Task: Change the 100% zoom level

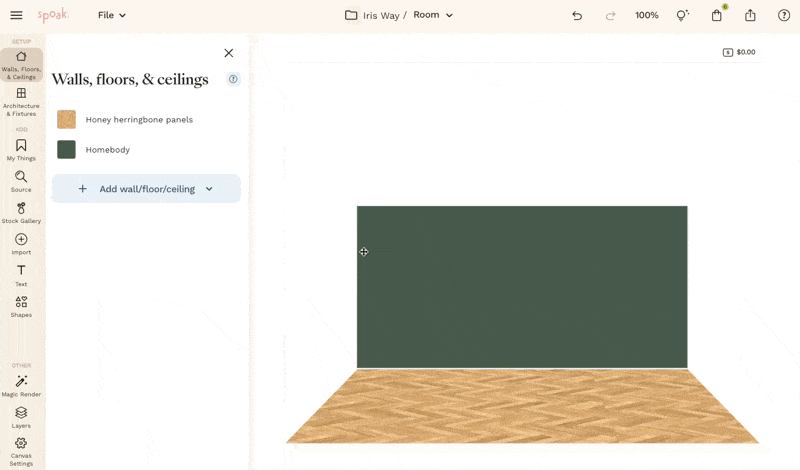Action: pos(646,15)
